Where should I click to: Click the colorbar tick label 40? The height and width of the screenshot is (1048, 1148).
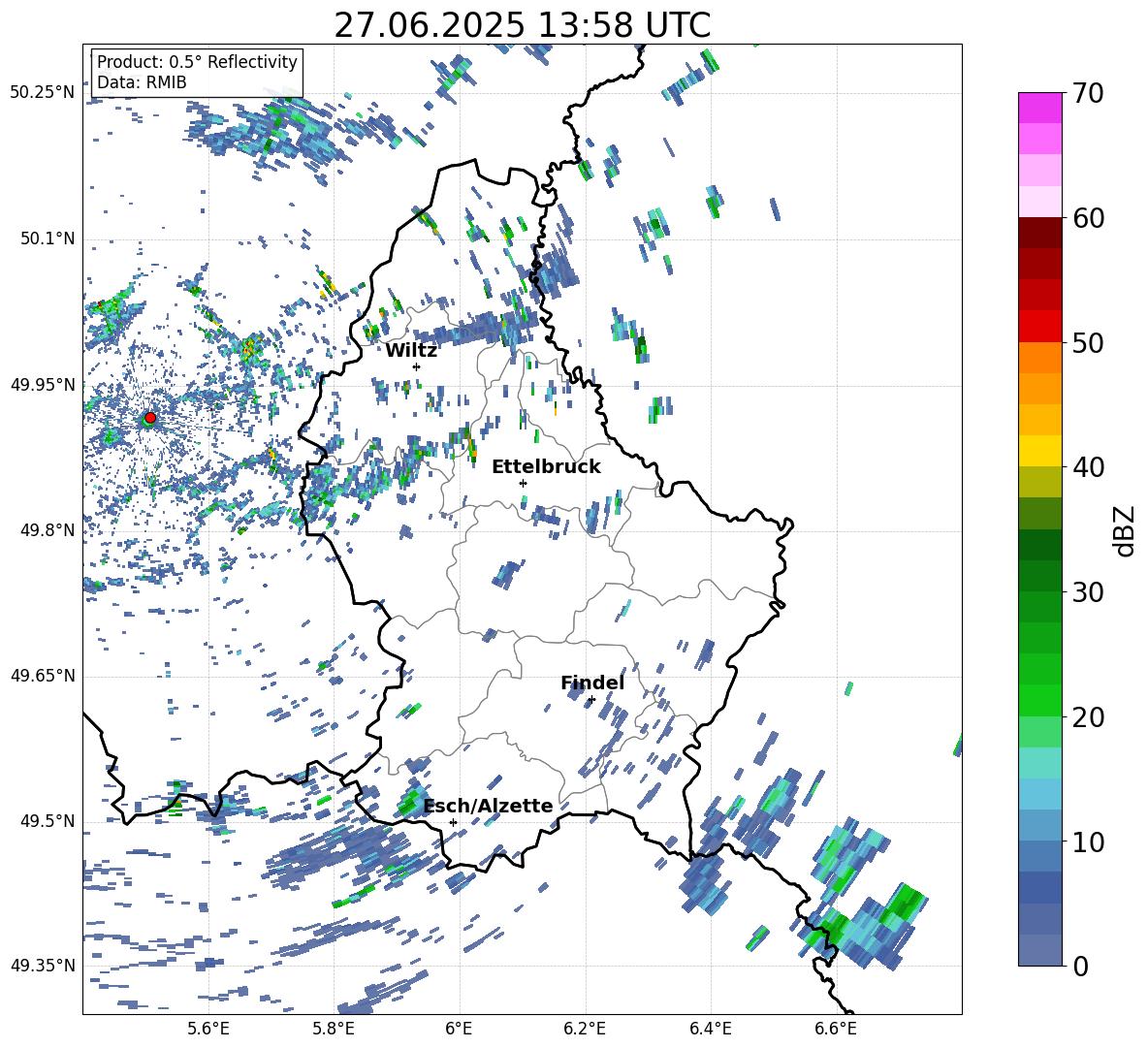1088,467
